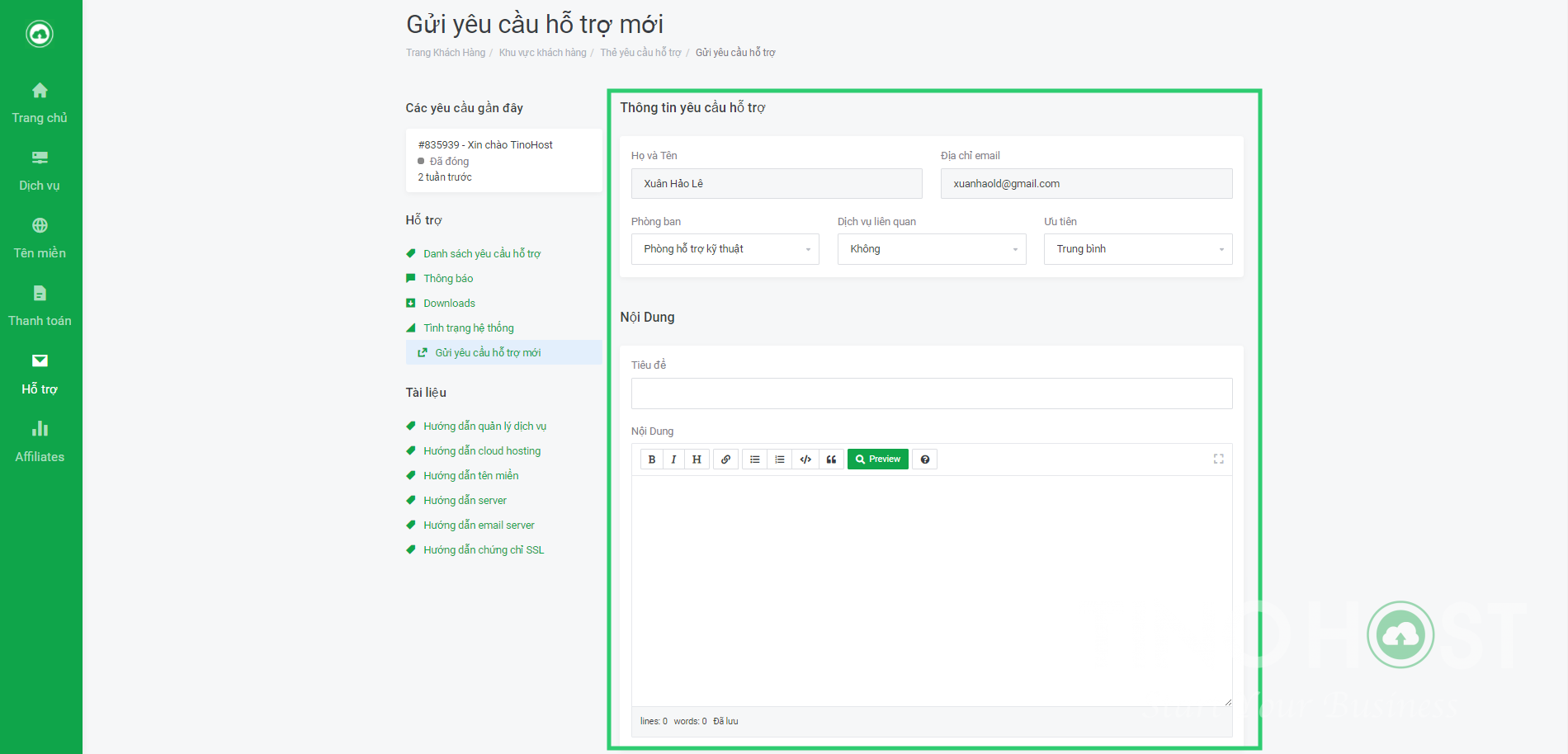Click the TinoHost cloud logo in sidebar
The image size is (1568, 754).
(x=40, y=34)
